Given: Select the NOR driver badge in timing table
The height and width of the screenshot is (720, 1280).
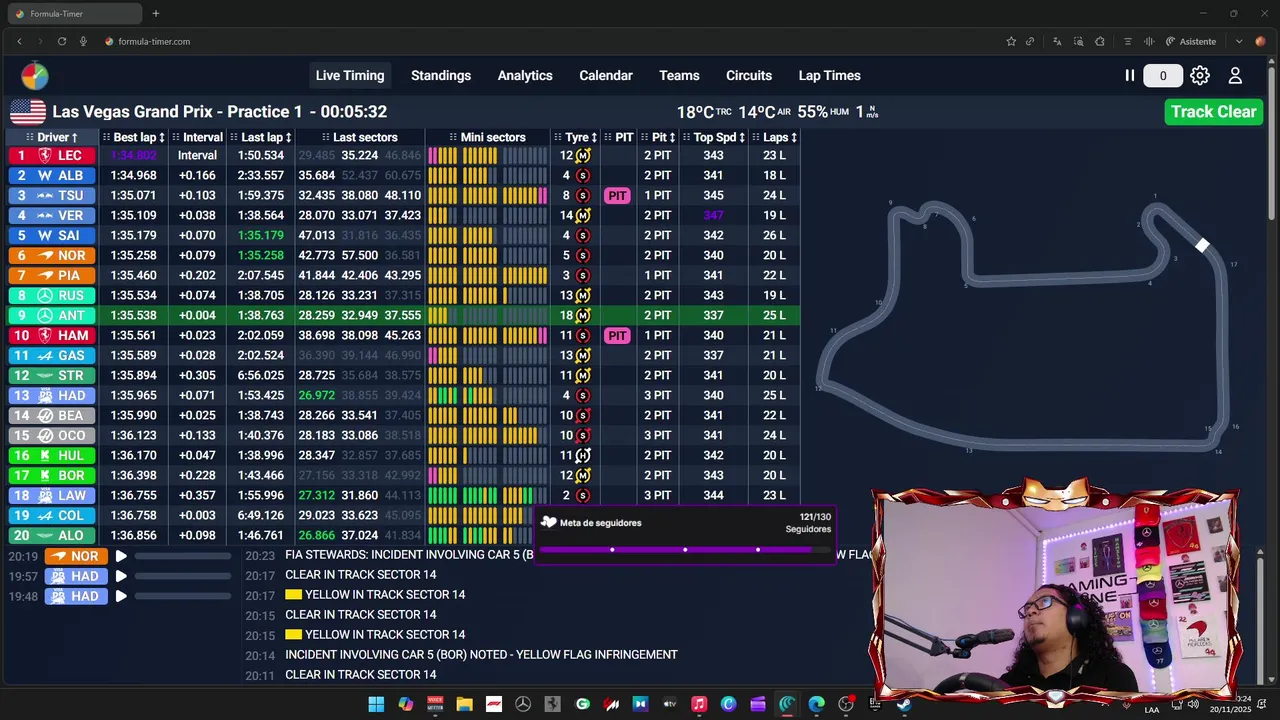Looking at the screenshot, I should pos(52,256).
